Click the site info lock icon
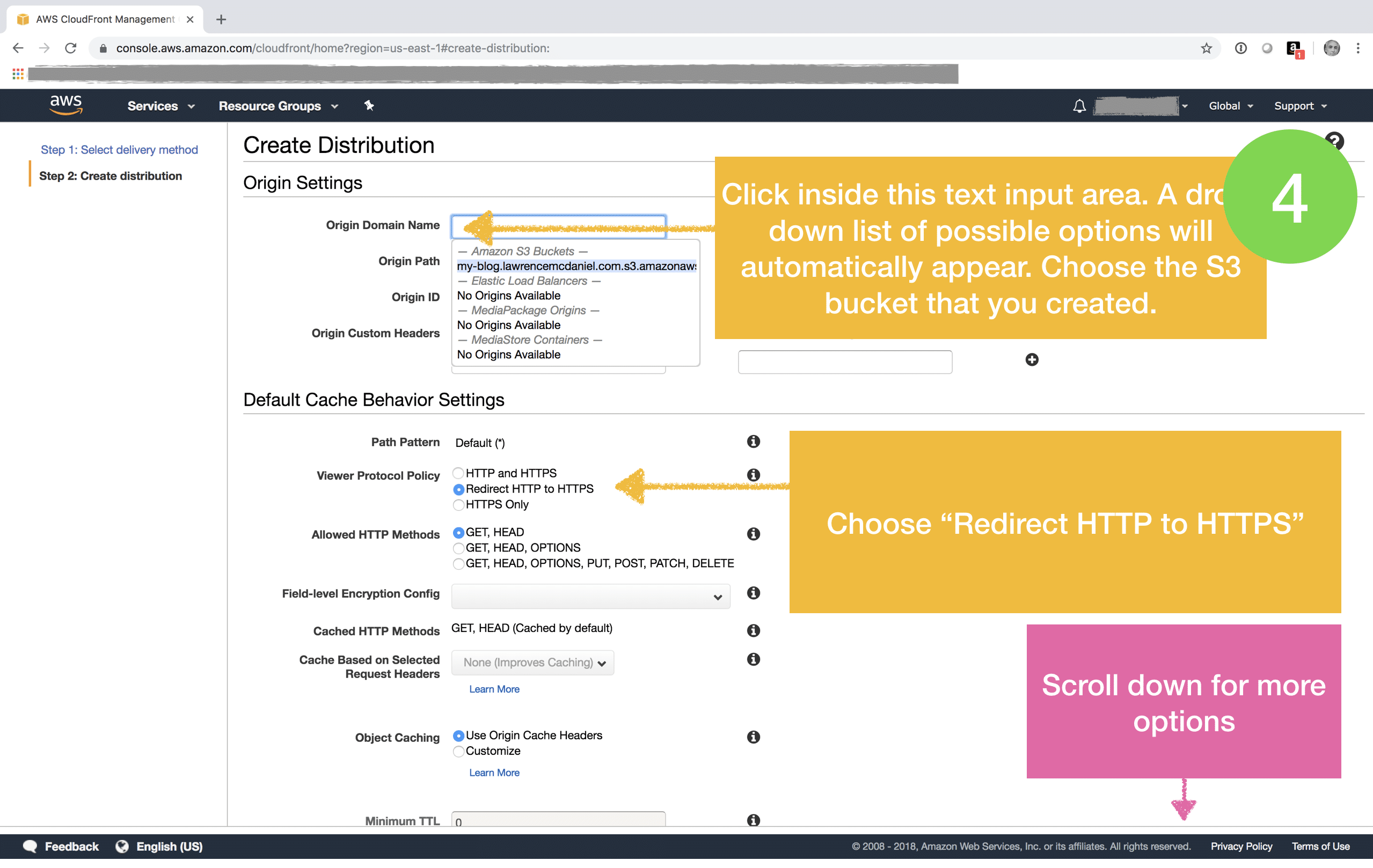Screen dimensions: 1373x868 tap(103, 48)
